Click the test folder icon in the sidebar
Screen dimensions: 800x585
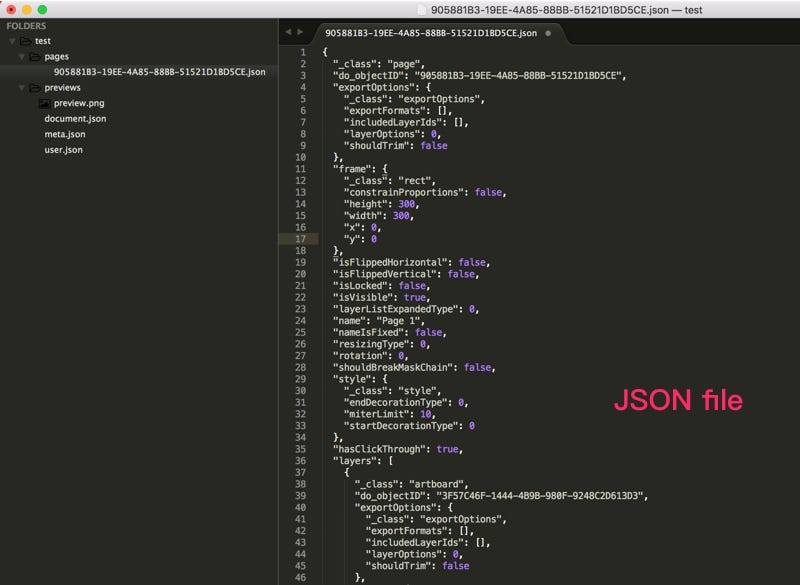point(26,41)
